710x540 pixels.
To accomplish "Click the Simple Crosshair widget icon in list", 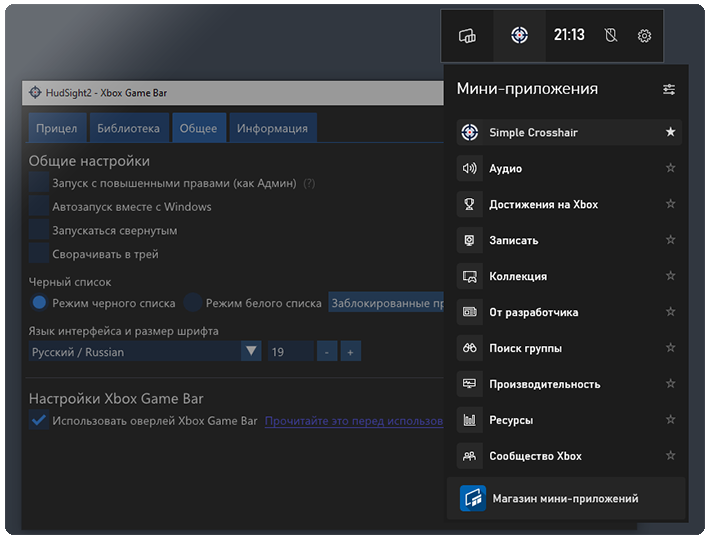I will coord(470,132).
